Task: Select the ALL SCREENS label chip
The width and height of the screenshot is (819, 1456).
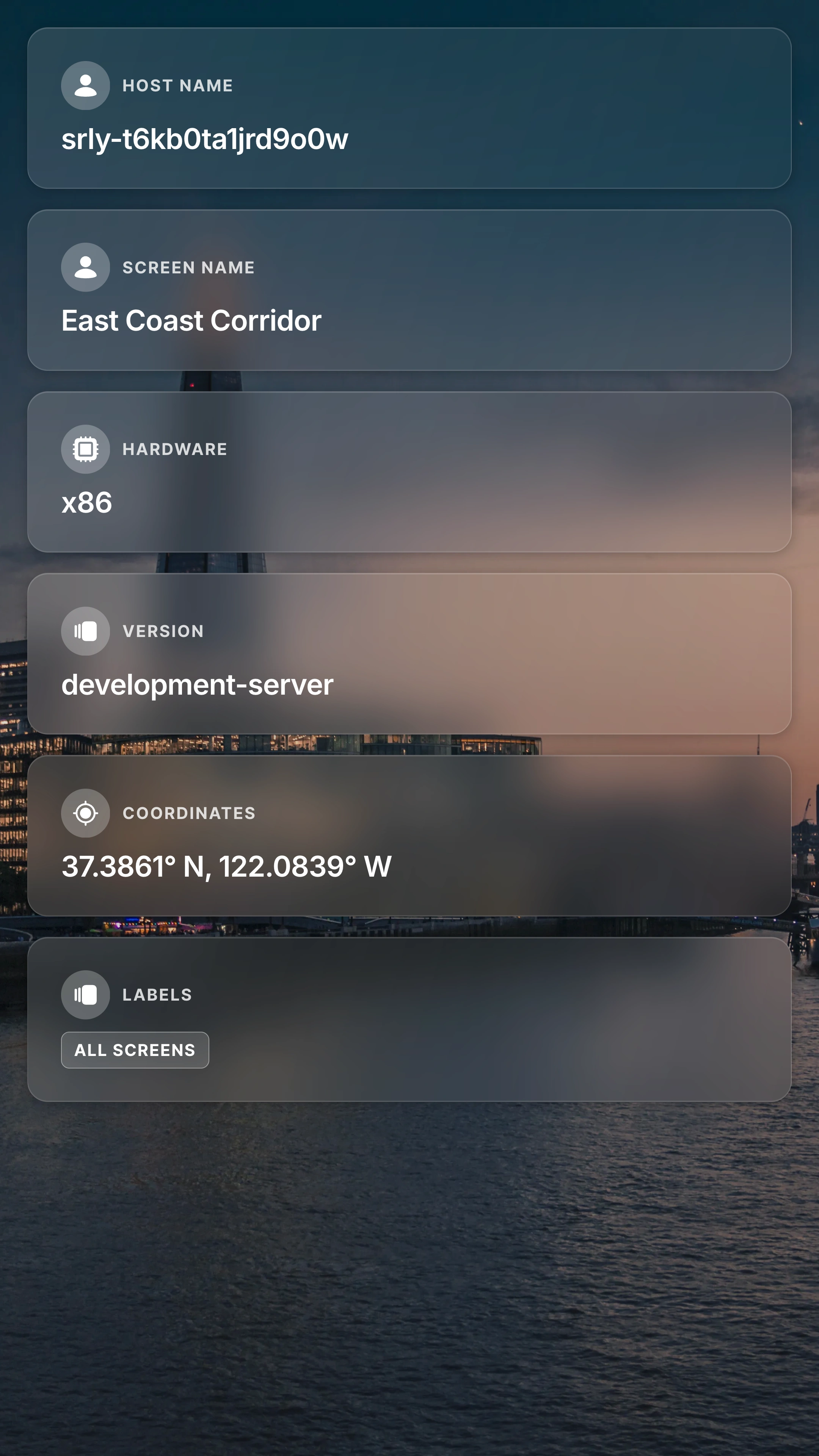Action: pyautogui.click(x=135, y=1050)
